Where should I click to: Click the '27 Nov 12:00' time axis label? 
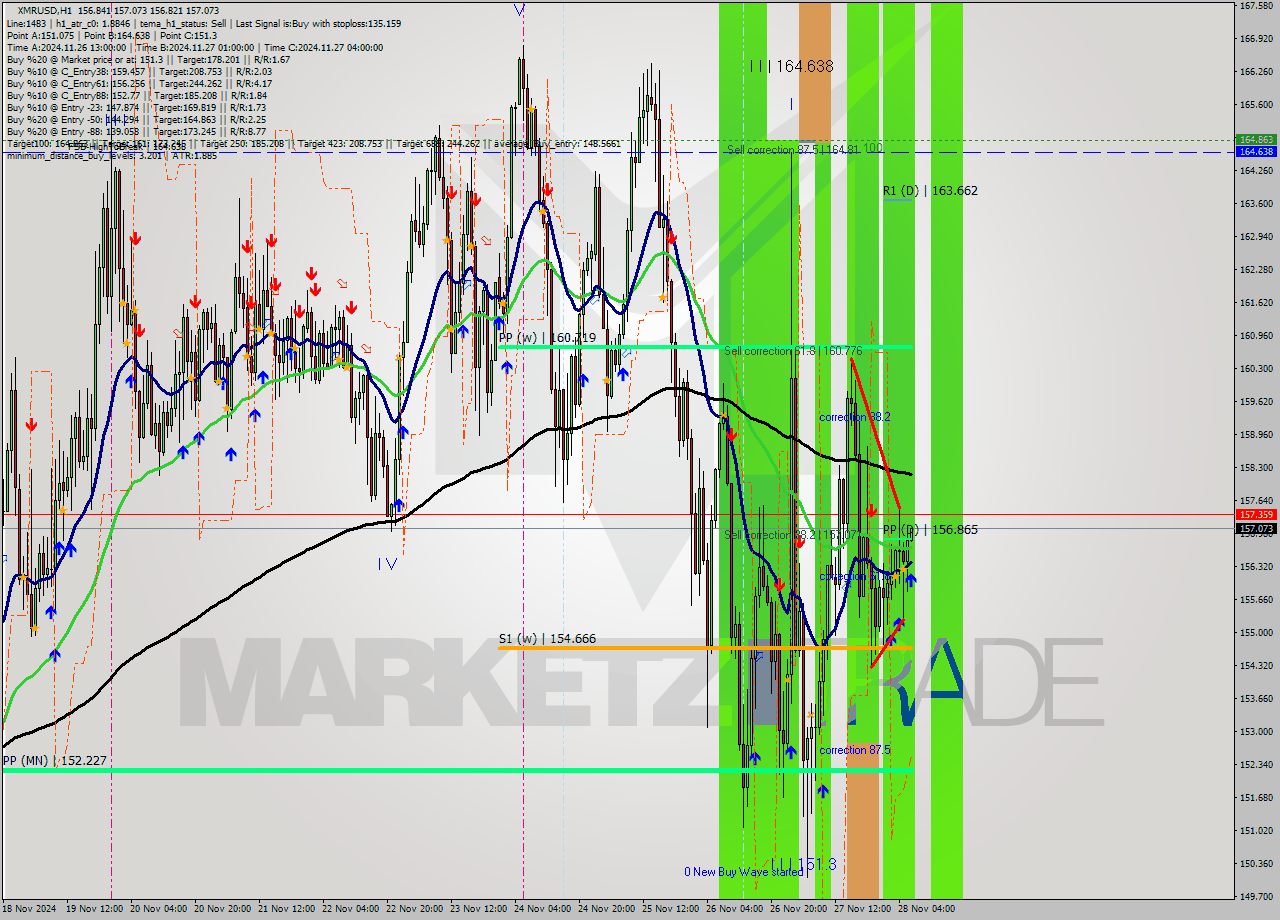[862, 909]
